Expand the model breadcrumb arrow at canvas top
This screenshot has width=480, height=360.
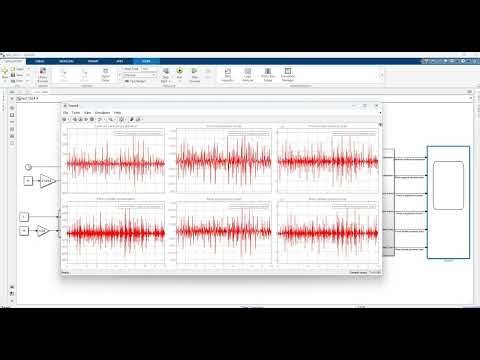pyautogui.click(x=37, y=98)
